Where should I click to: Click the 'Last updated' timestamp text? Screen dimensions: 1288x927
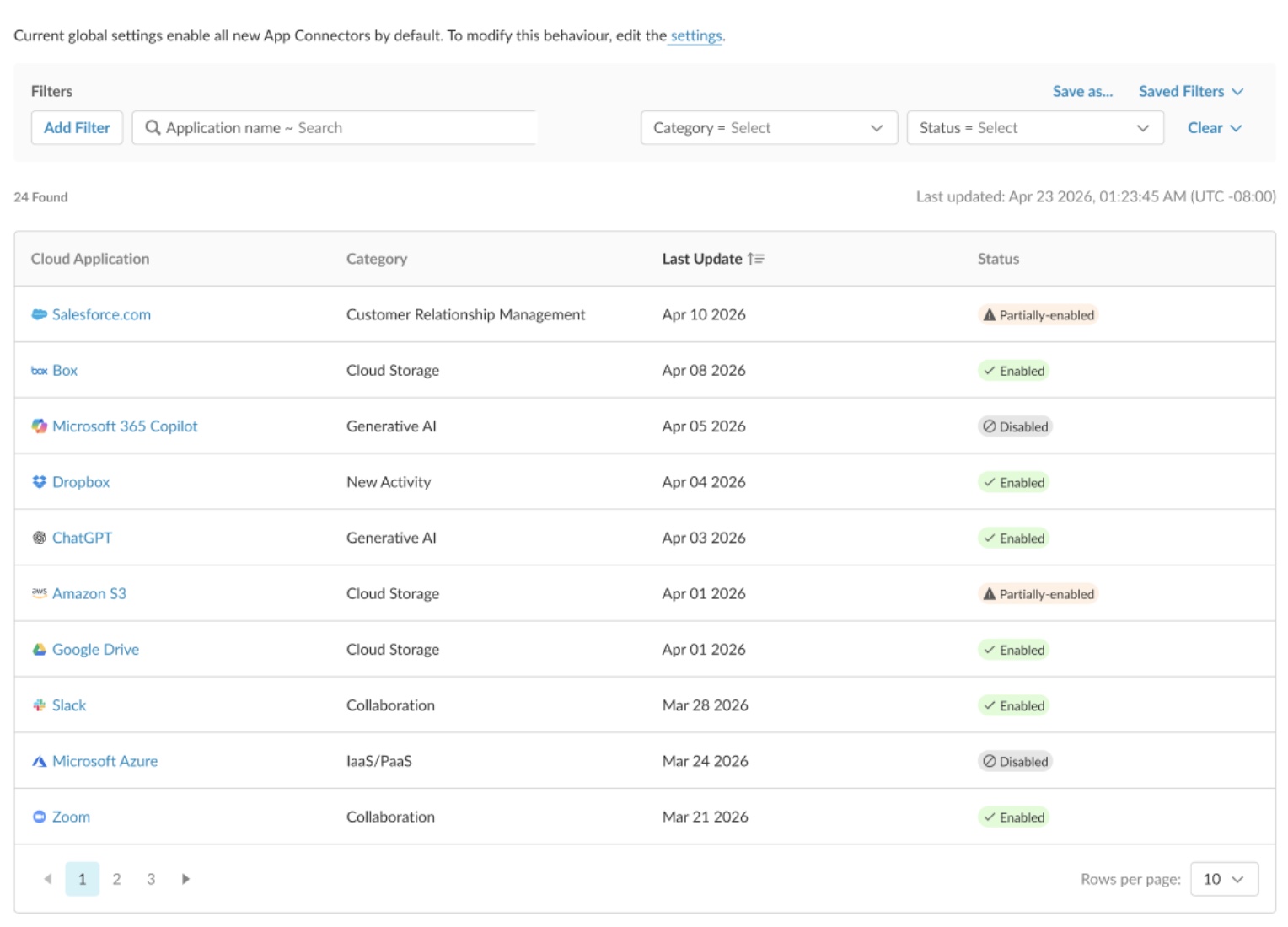click(1096, 196)
